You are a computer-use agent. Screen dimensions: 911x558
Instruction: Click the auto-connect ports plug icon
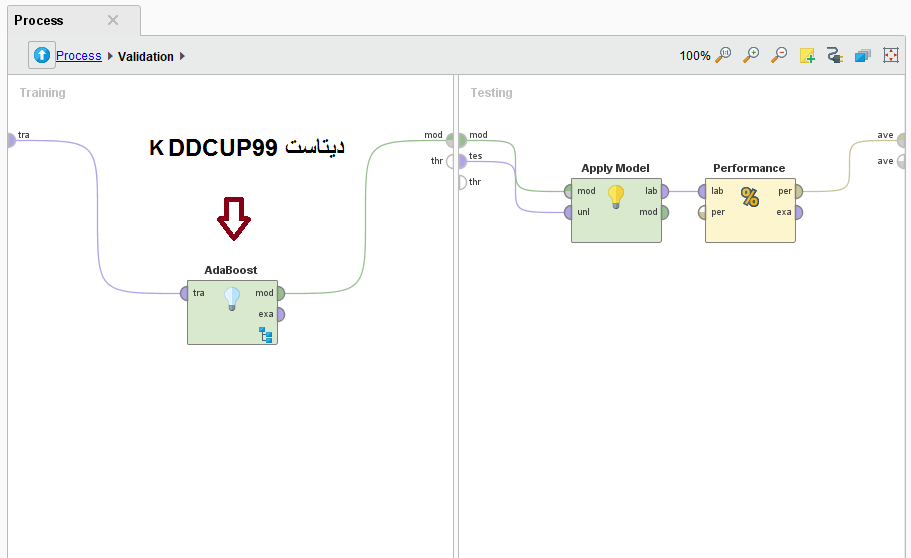click(x=834, y=56)
